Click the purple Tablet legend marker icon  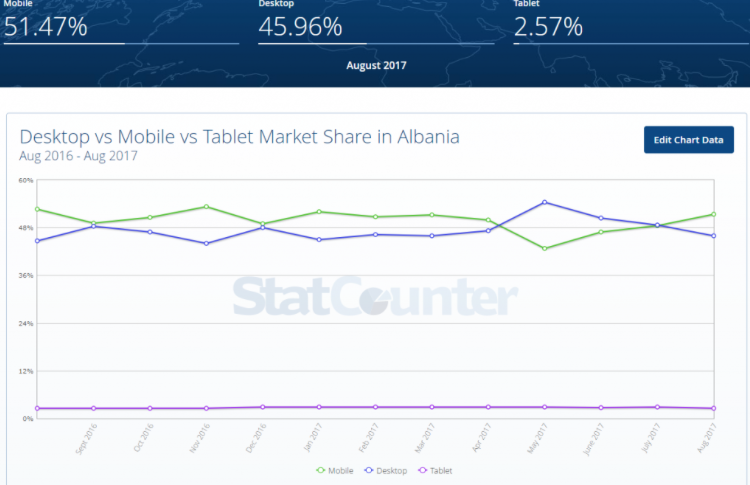pos(421,469)
